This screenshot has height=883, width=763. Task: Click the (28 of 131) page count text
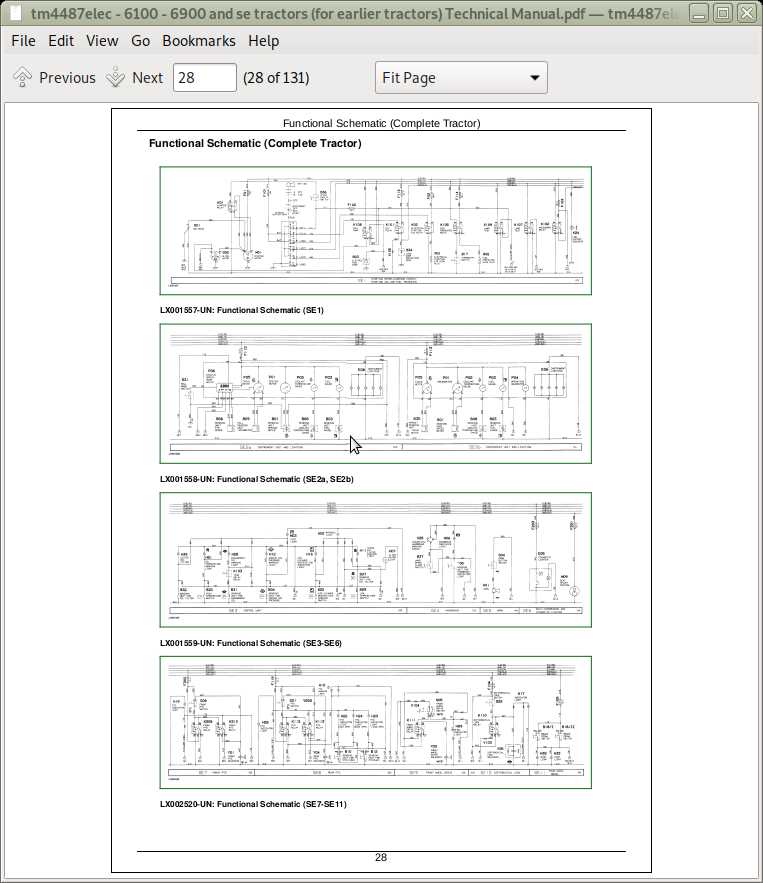pyautogui.click(x=276, y=78)
